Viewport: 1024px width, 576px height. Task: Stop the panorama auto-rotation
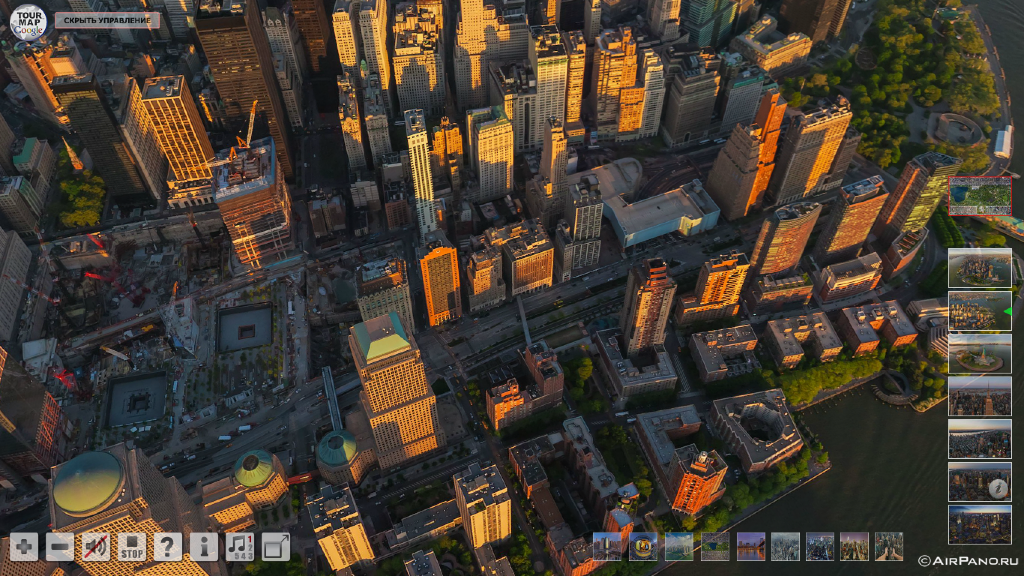click(x=132, y=547)
